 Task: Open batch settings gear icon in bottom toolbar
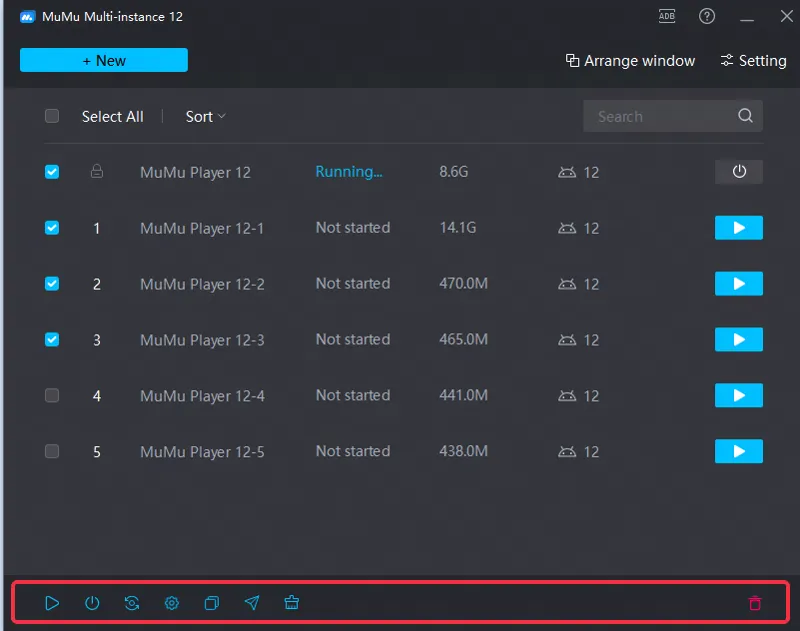pyautogui.click(x=172, y=603)
